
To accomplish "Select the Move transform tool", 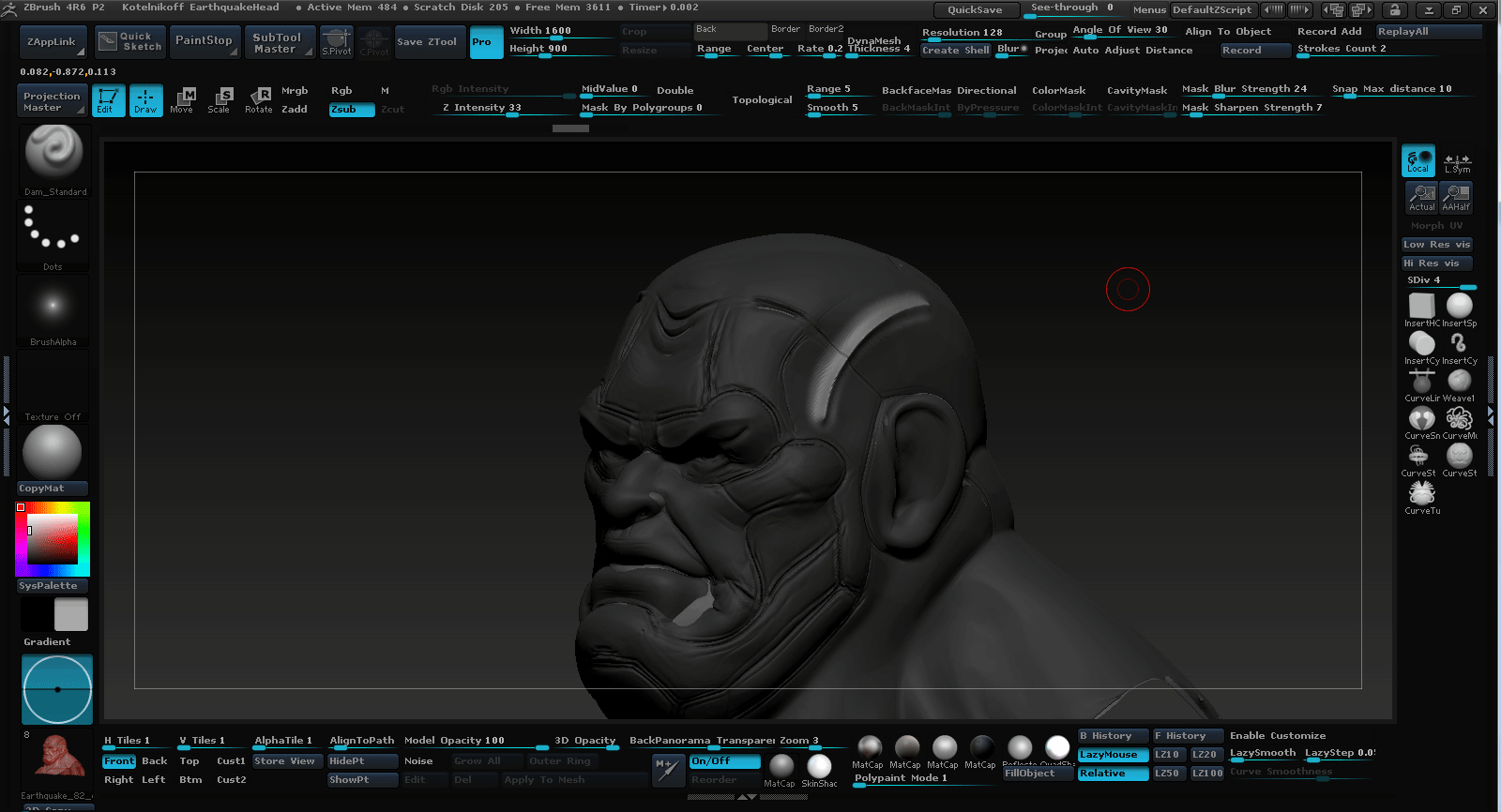I will (182, 99).
